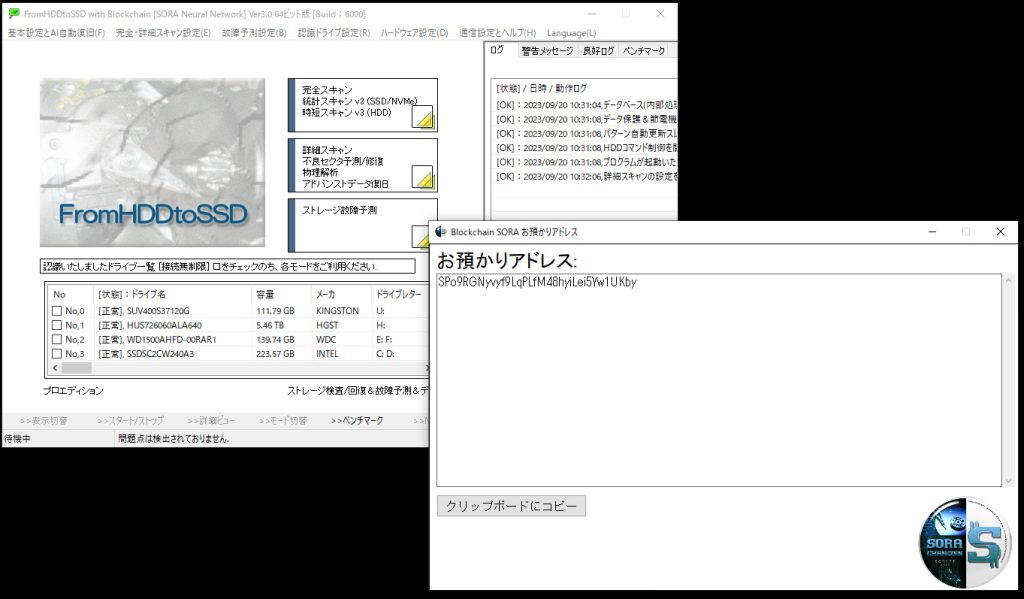Open the ハードウェア設定(D) menu

[415, 33]
